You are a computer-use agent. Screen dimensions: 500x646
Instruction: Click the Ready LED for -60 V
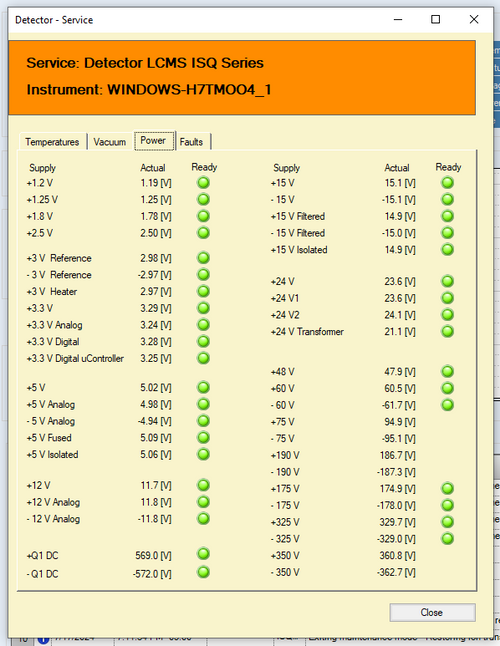448,405
